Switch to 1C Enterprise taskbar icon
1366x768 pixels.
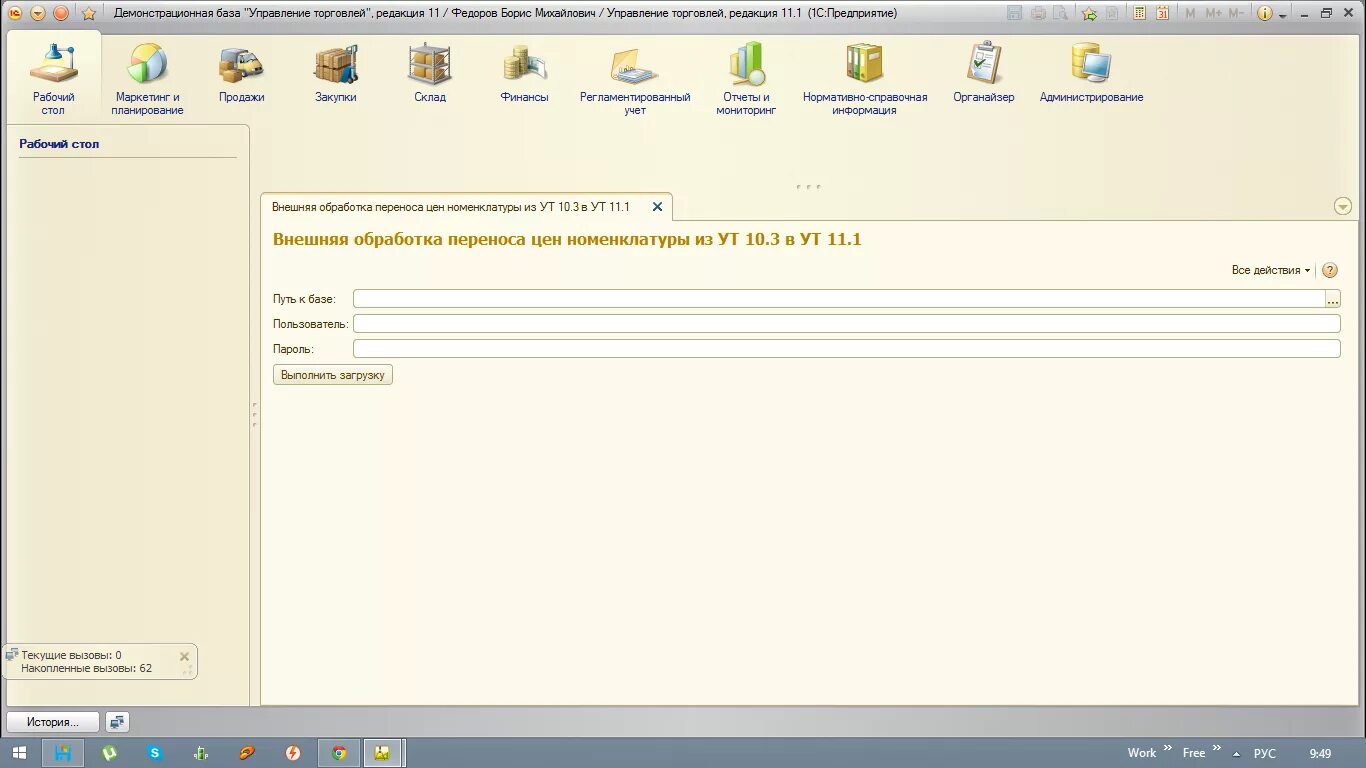(x=383, y=753)
